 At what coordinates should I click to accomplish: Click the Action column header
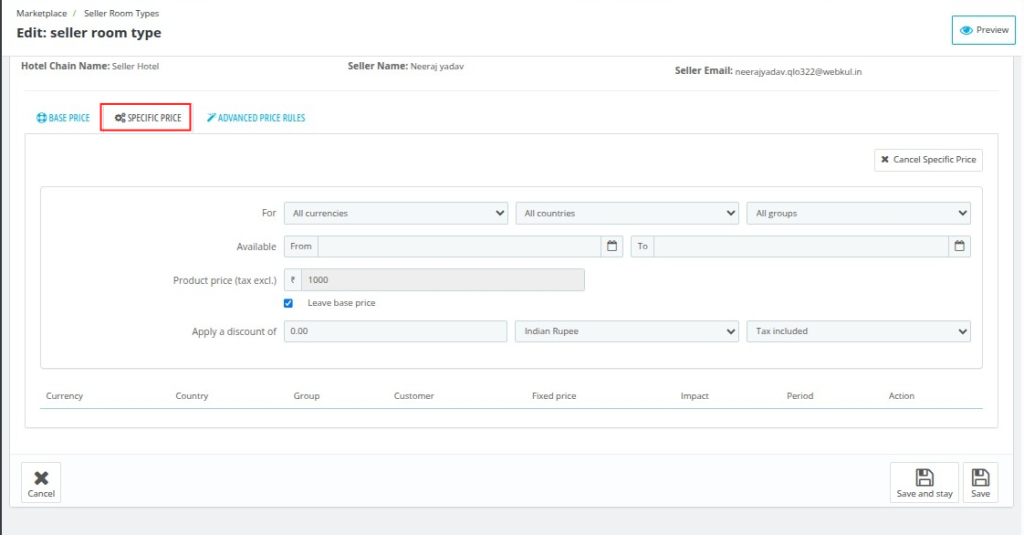click(x=901, y=396)
